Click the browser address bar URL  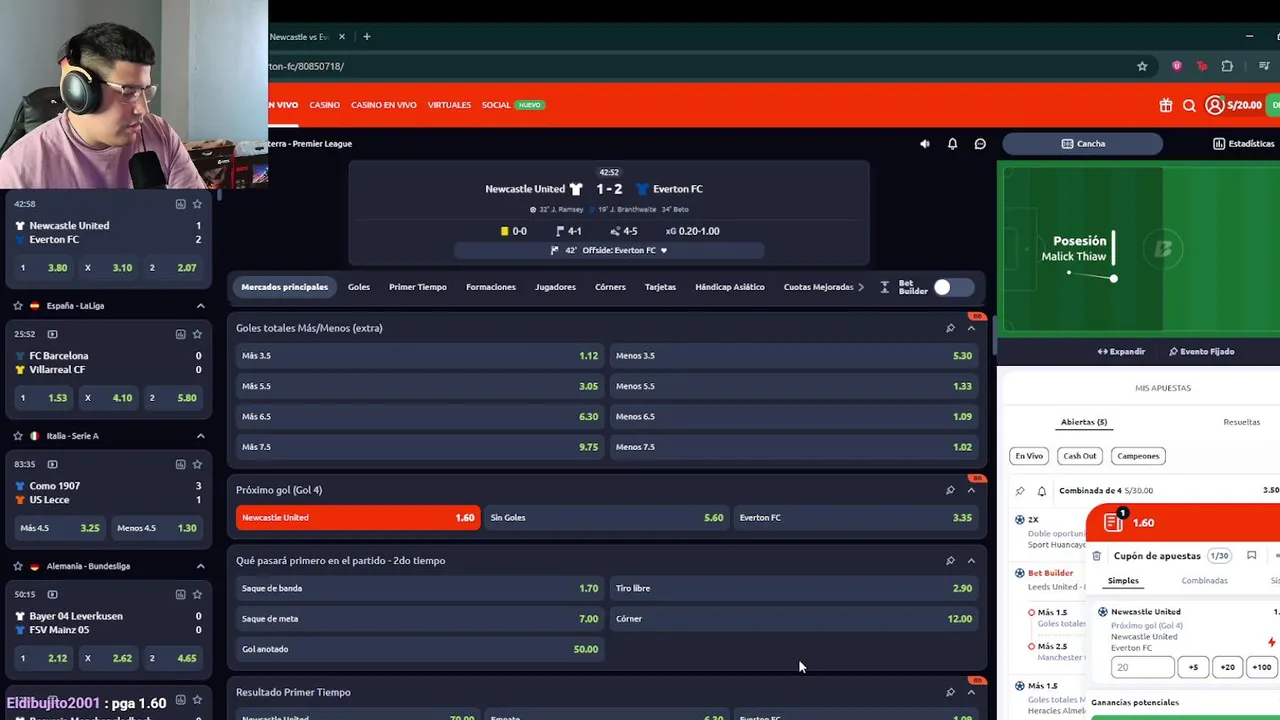pos(306,66)
